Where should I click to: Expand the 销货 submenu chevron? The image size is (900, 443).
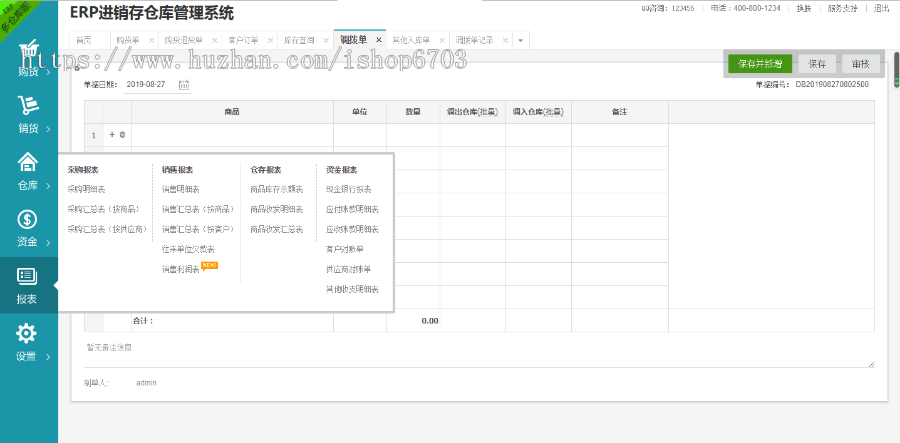[x=48, y=129]
